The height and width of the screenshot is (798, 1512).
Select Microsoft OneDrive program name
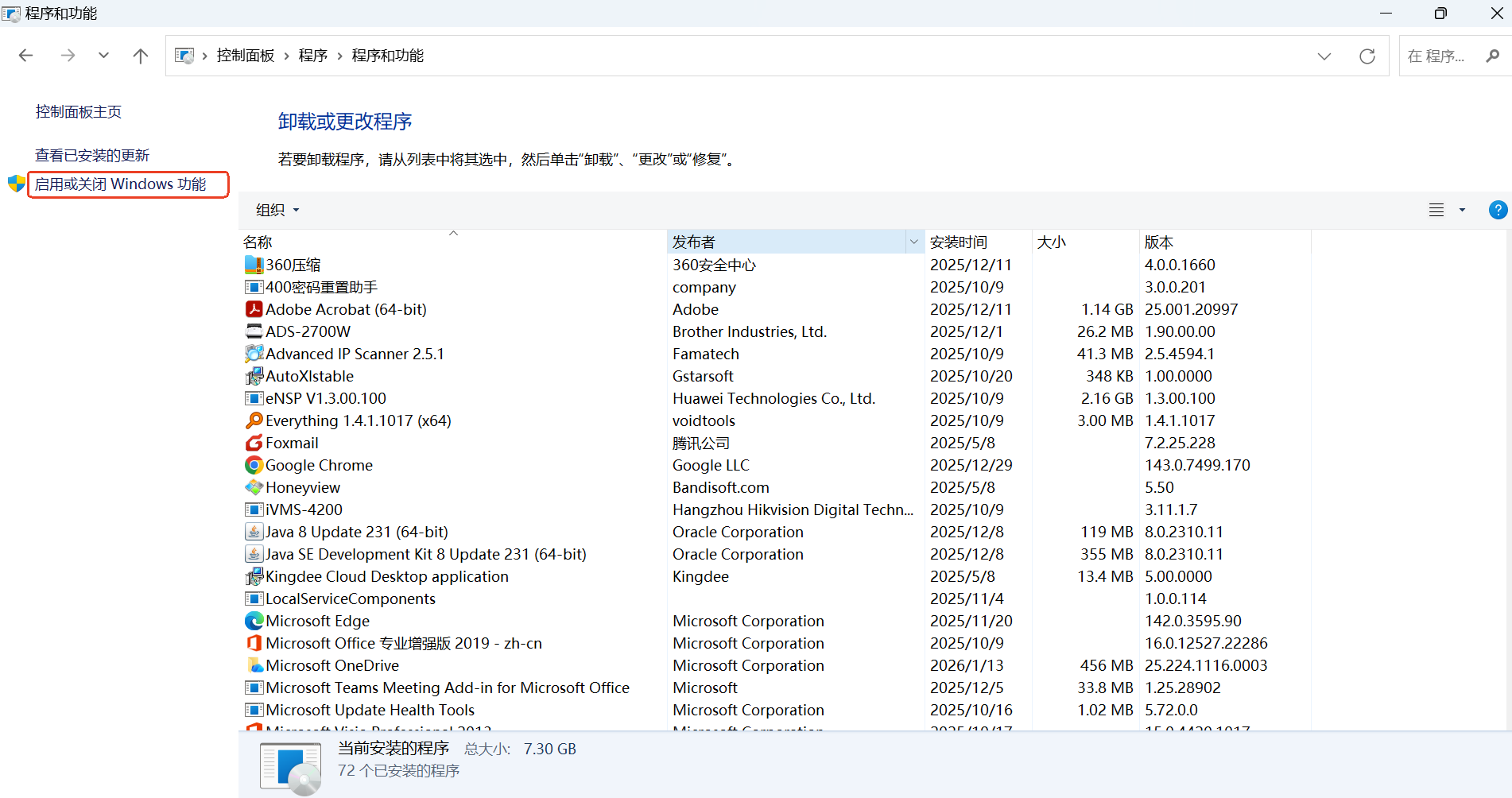click(x=332, y=665)
